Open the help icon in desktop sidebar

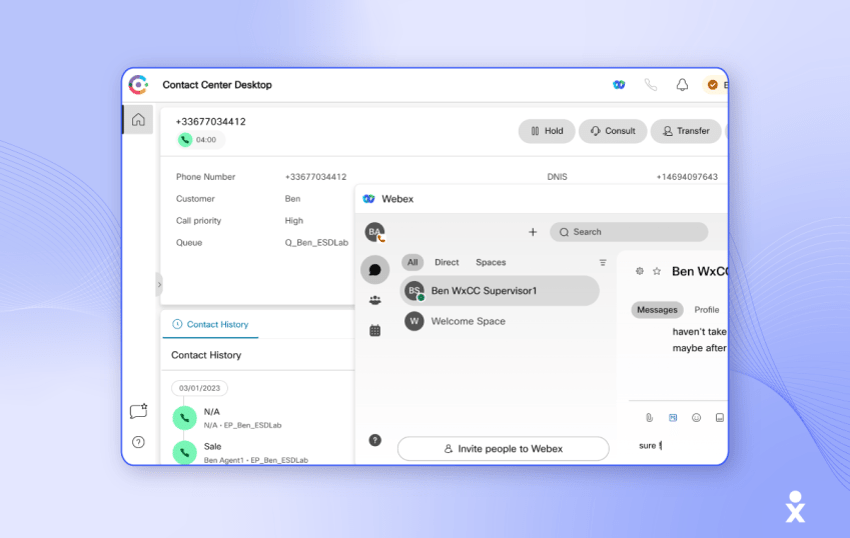tap(138, 442)
